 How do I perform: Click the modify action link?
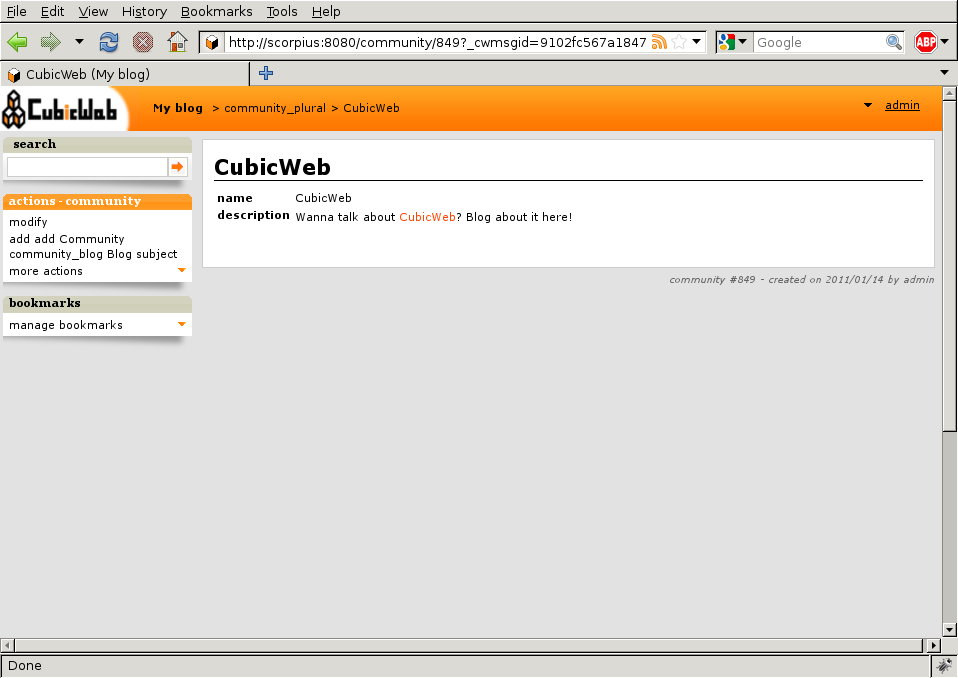[28, 222]
